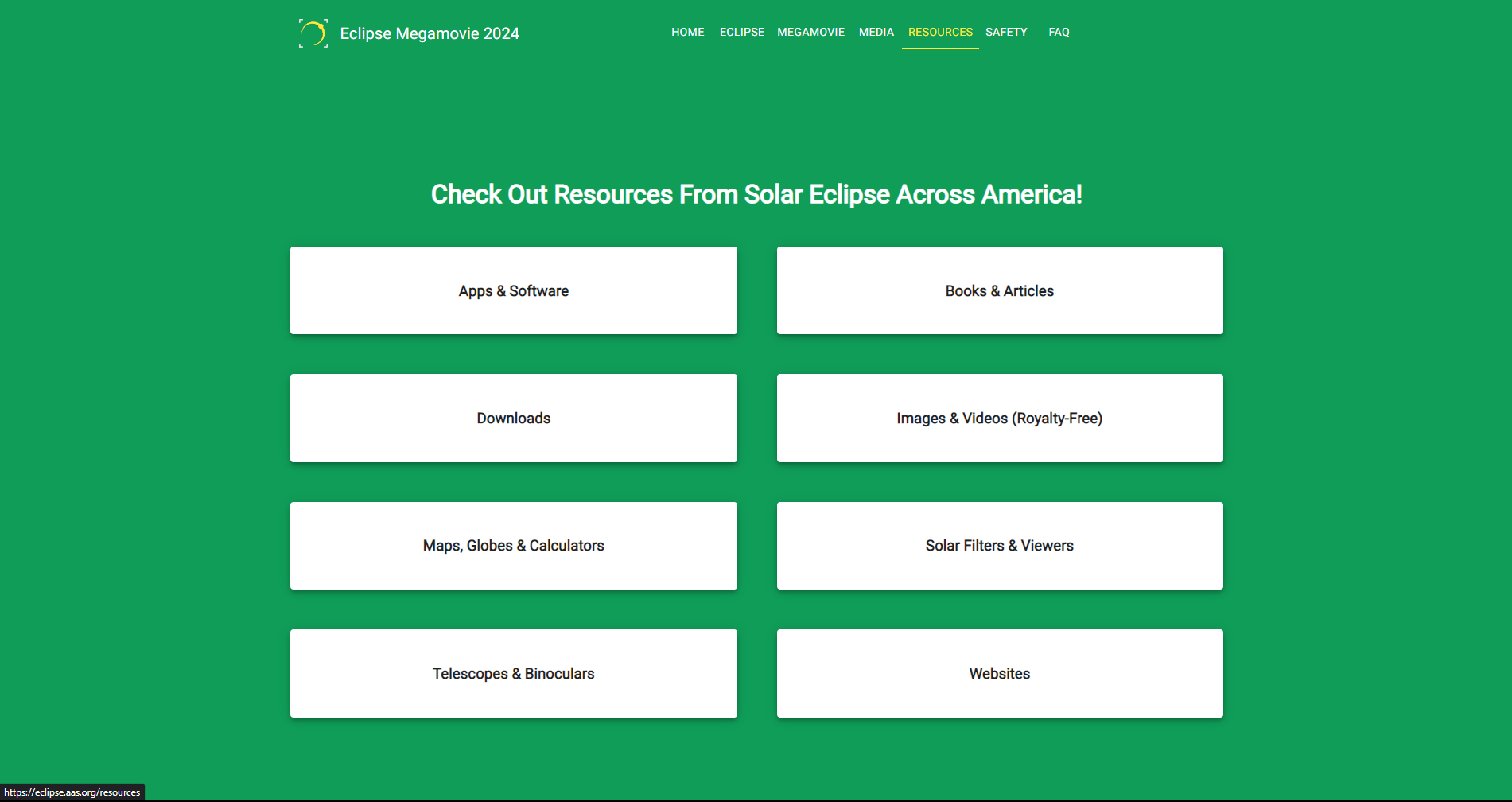Navigate to the SAFETY page

point(1006,32)
